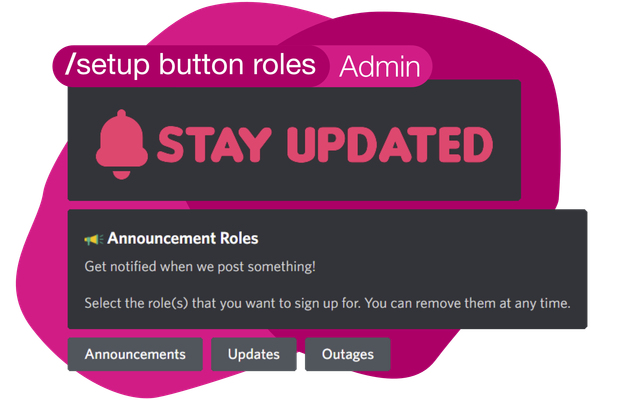This screenshot has width=640, height=400.
Task: Click the leading slash of the setup command
Action: (69, 65)
